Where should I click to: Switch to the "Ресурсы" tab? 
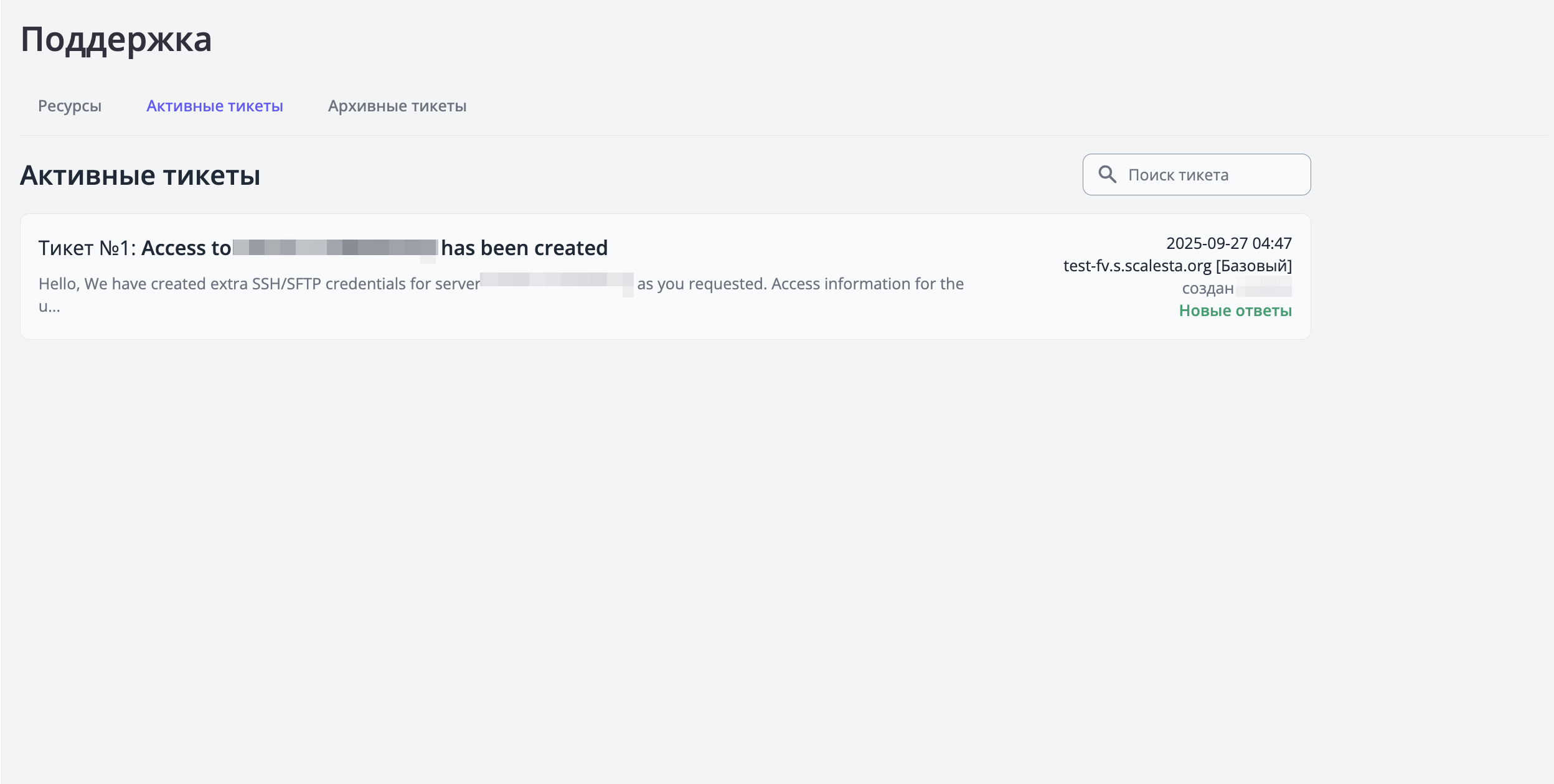pyautogui.click(x=69, y=106)
